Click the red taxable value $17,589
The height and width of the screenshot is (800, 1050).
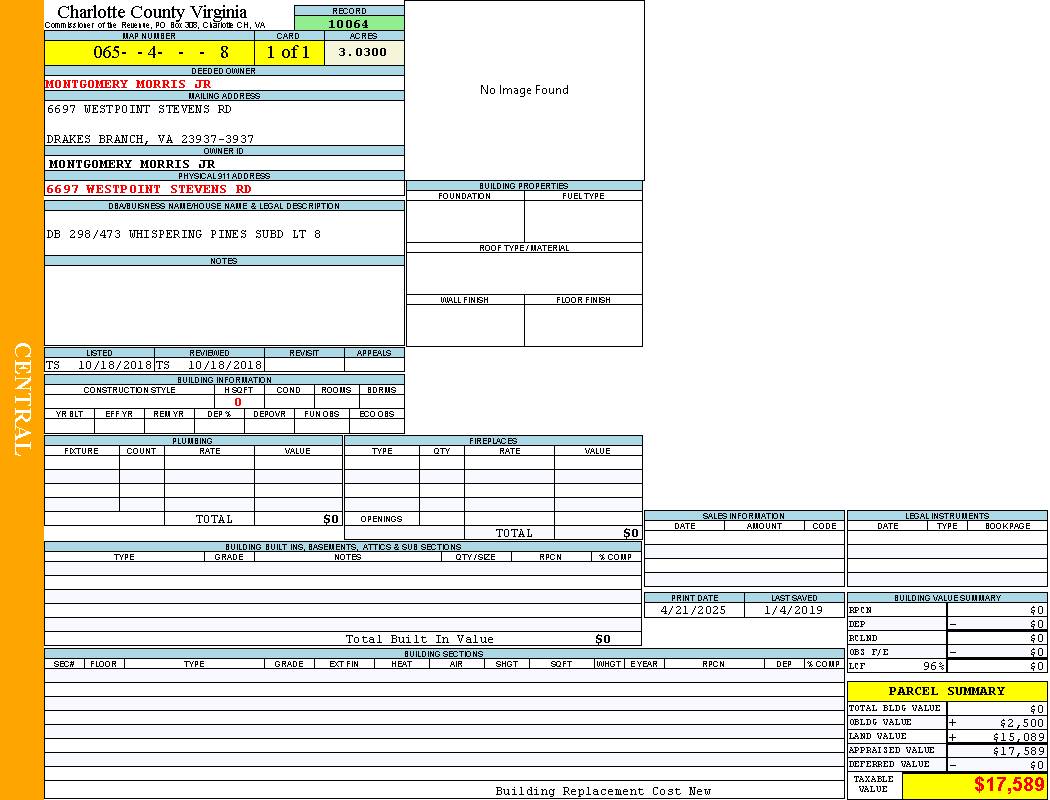coord(1008,785)
